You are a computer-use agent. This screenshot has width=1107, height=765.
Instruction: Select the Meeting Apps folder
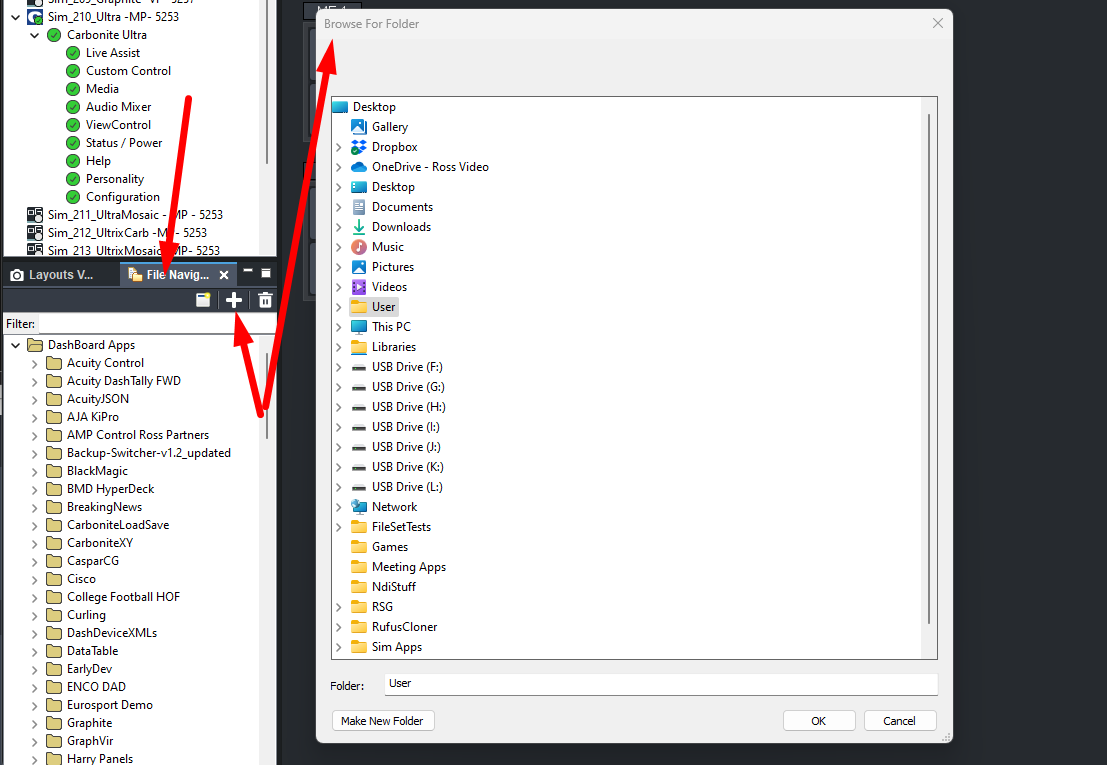[x=409, y=567]
